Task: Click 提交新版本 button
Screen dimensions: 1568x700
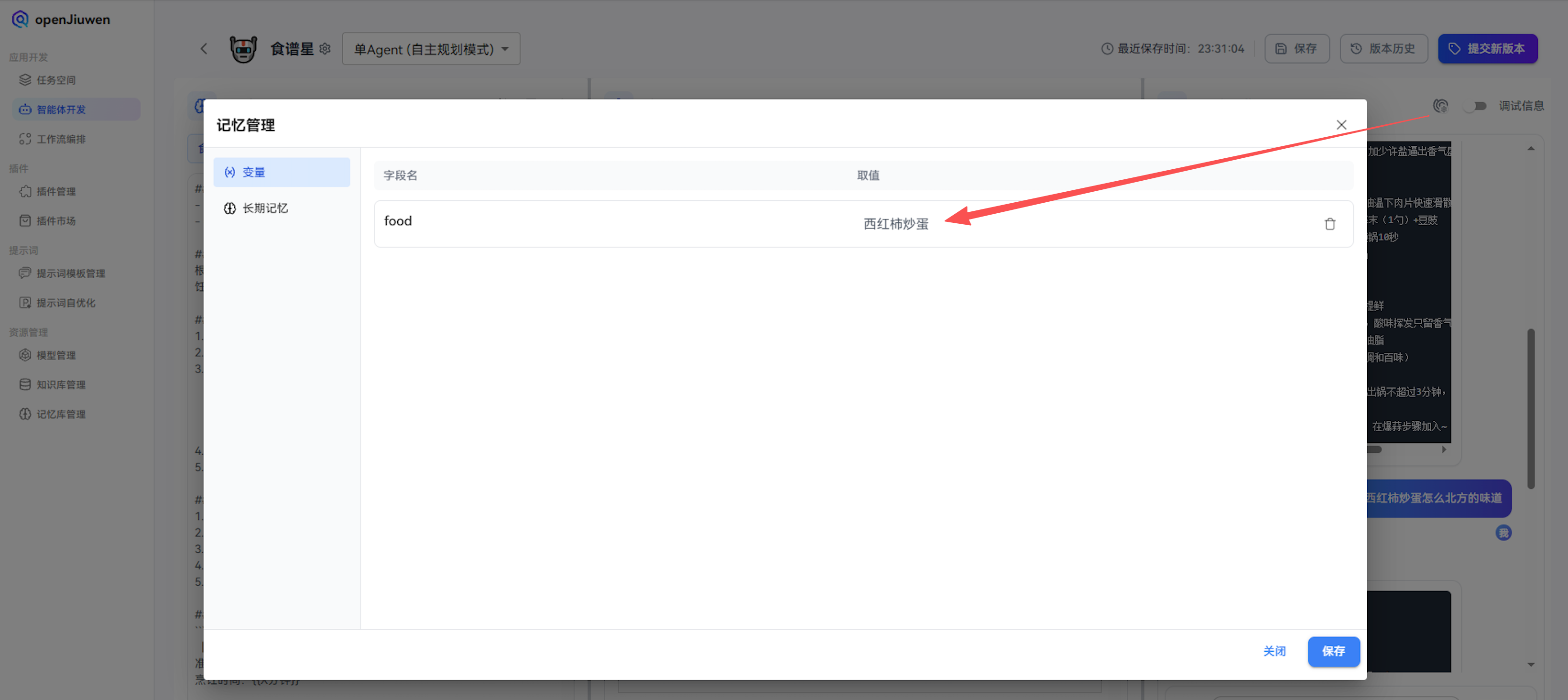Action: click(x=1487, y=49)
